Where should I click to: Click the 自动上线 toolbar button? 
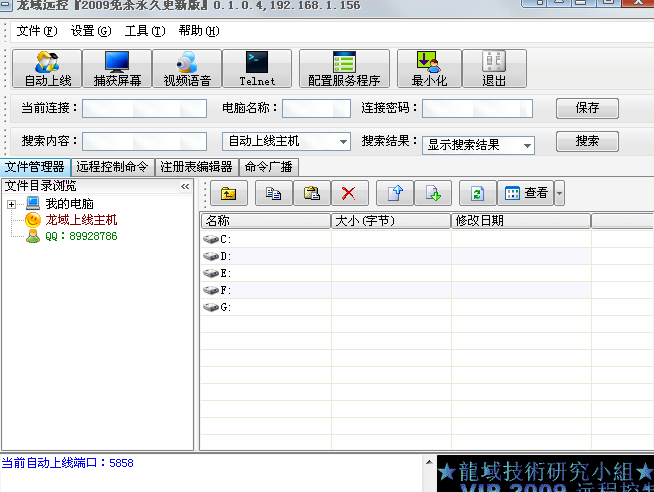pyautogui.click(x=47, y=69)
